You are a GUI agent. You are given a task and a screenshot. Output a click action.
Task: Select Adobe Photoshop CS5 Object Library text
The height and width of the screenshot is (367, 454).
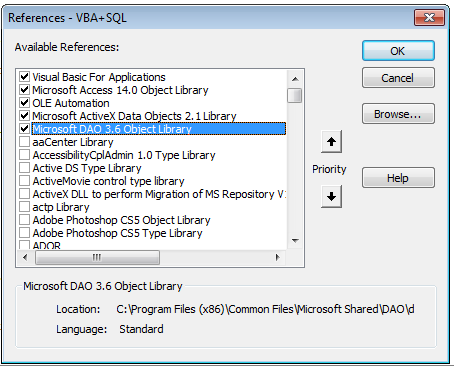point(121,220)
